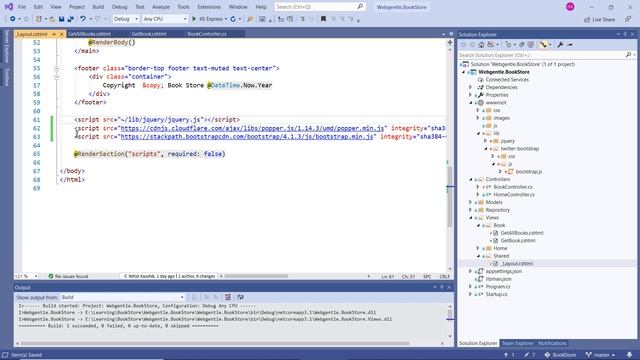Click the magnifier icon in Solution Explorer search
The height and width of the screenshot is (360, 640).
click(628, 55)
